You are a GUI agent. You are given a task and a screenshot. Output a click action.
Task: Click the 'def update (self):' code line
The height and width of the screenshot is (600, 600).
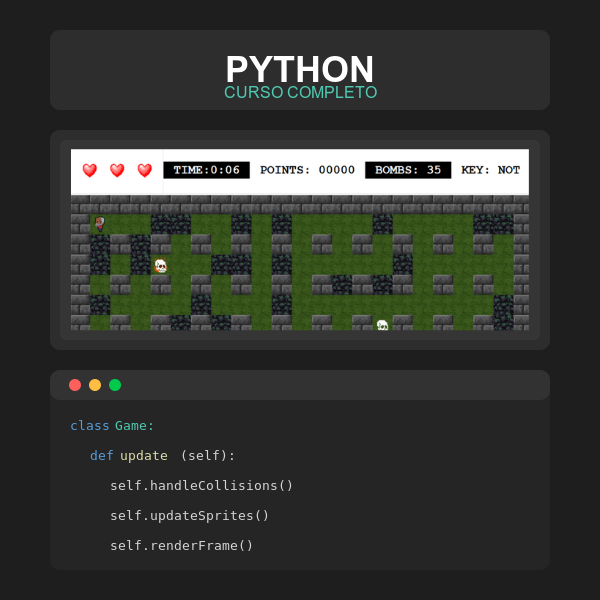pos(162,456)
